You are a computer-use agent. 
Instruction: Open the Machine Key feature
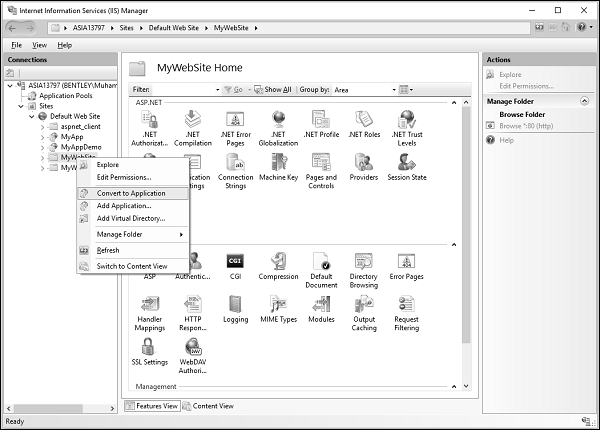(x=278, y=167)
